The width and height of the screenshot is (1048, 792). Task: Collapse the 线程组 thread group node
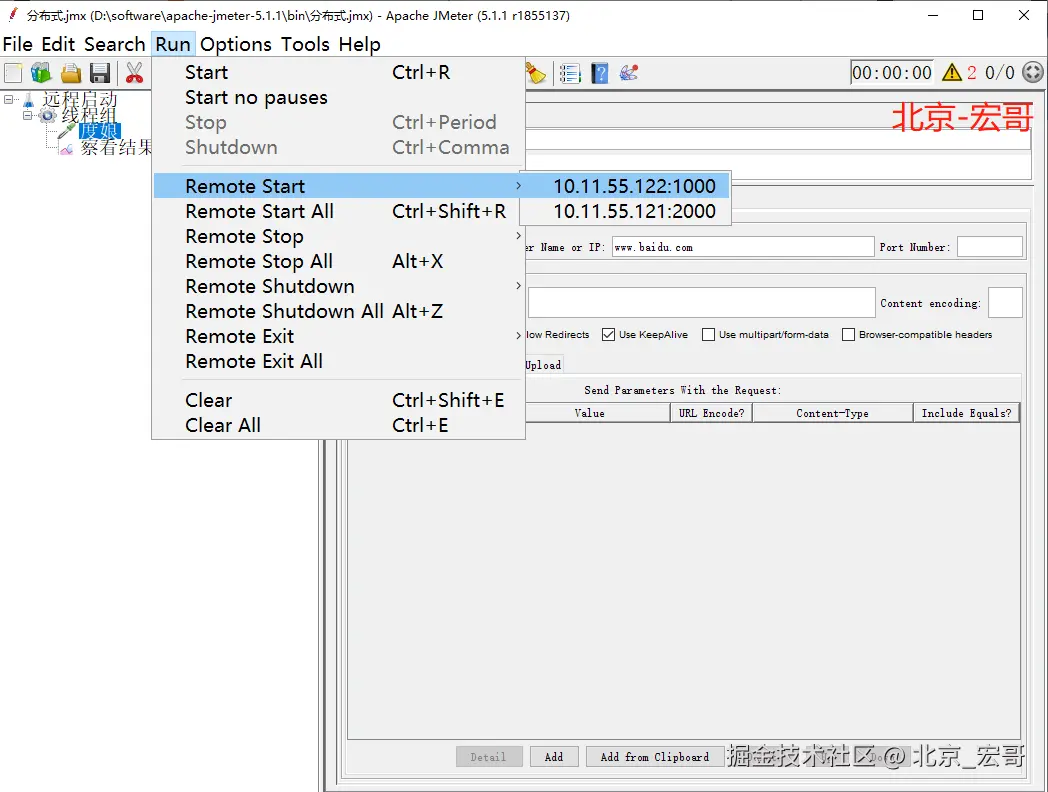point(27,116)
